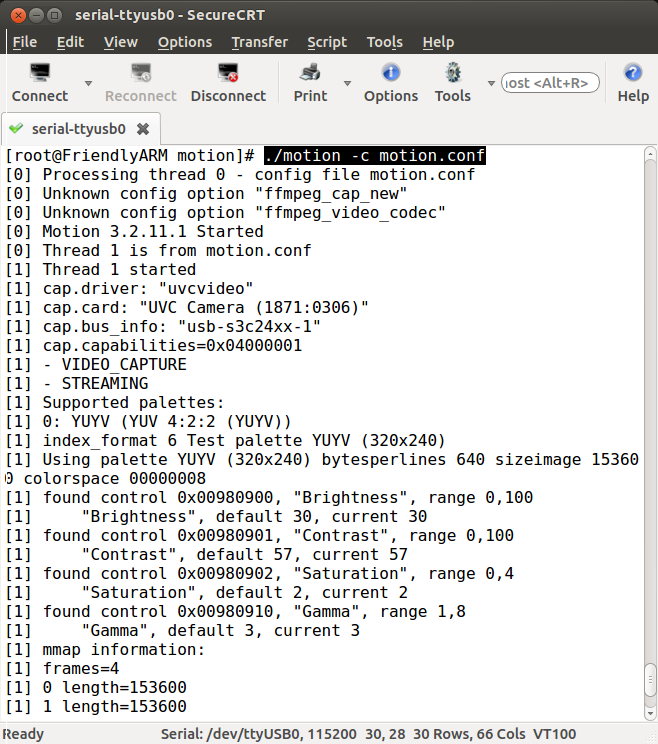658x744 pixels.
Task: Click the text cap.capabilities=0x04000001
Action: click(172, 345)
